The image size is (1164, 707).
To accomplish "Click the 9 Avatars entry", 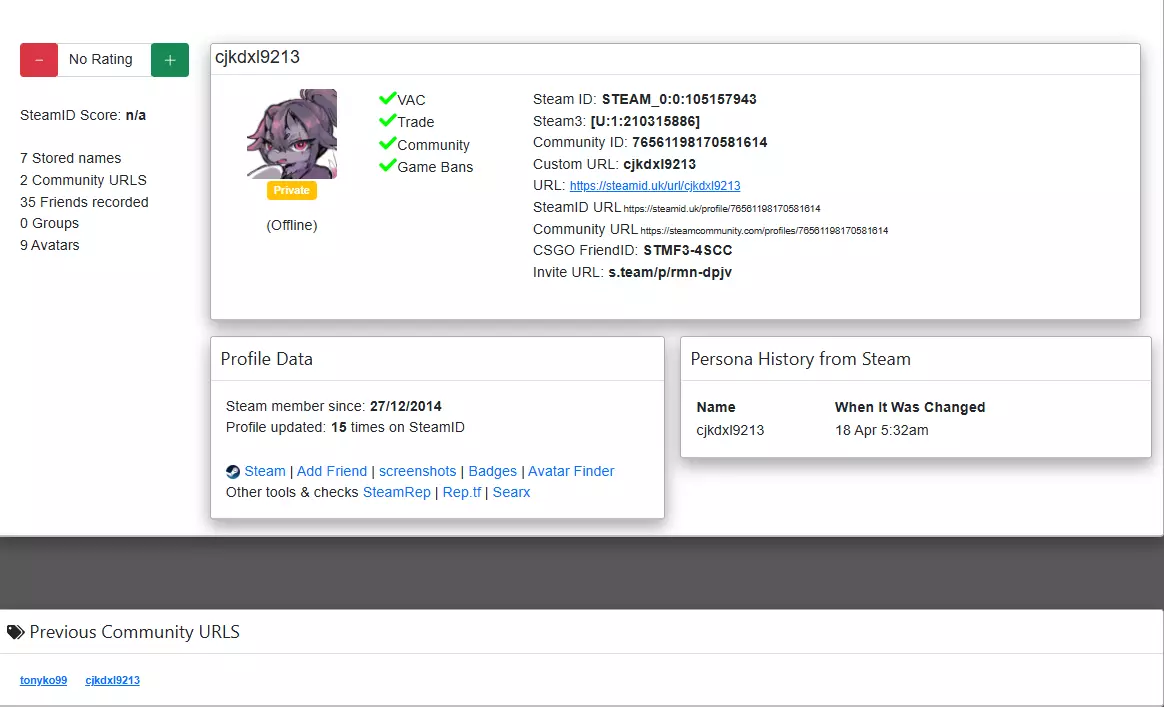I will click(x=50, y=245).
